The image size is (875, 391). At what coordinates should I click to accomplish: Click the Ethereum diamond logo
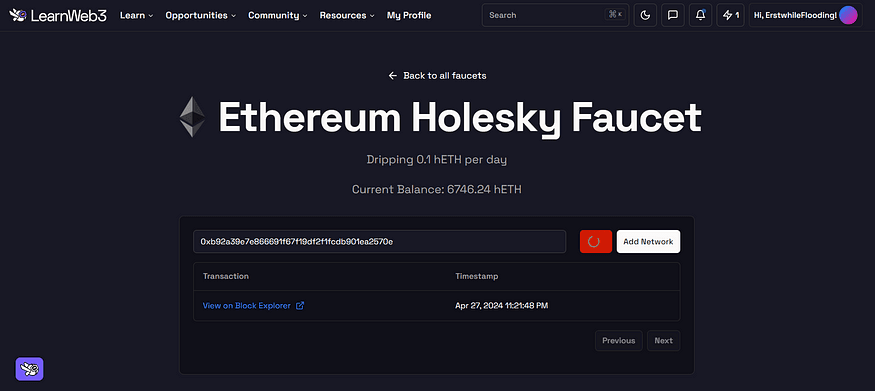tap(193, 117)
